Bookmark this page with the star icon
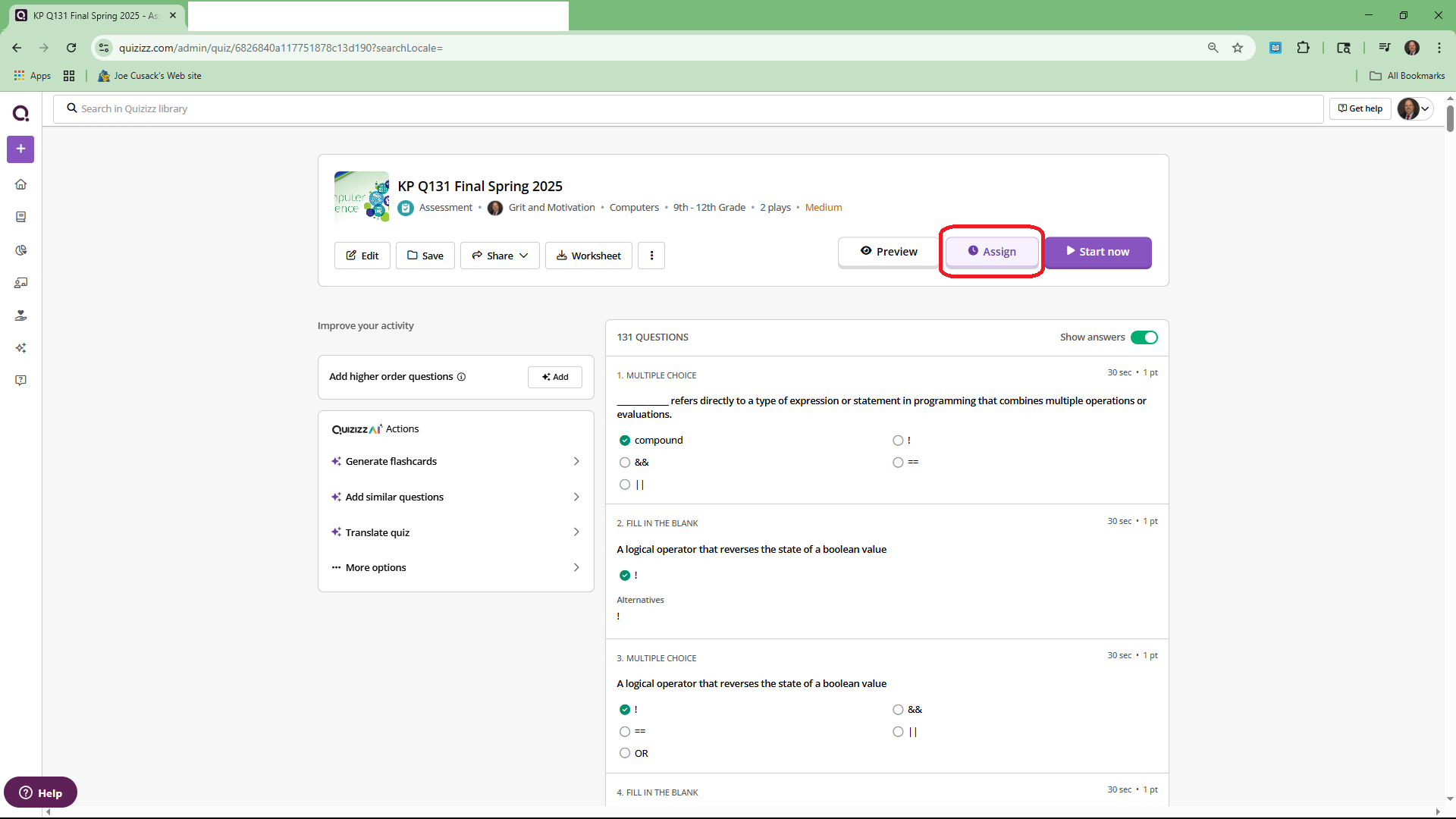Screen dimensions: 1456x819 click(x=1238, y=48)
